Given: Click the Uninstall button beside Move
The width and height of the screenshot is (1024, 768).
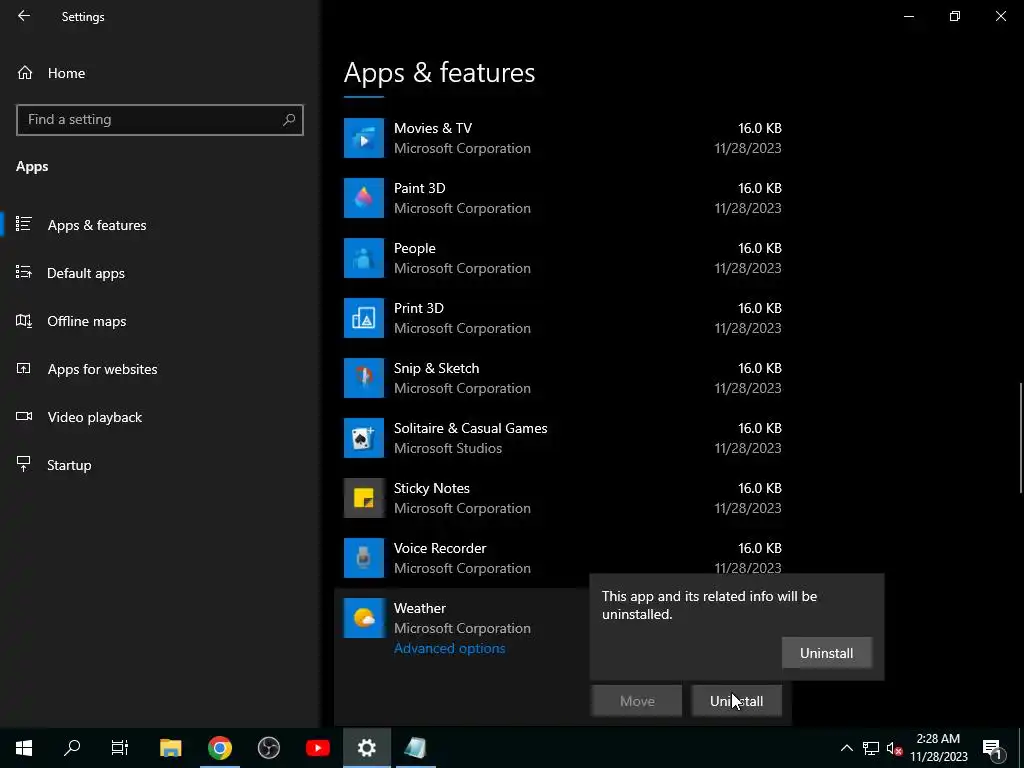Looking at the screenshot, I should (x=736, y=701).
